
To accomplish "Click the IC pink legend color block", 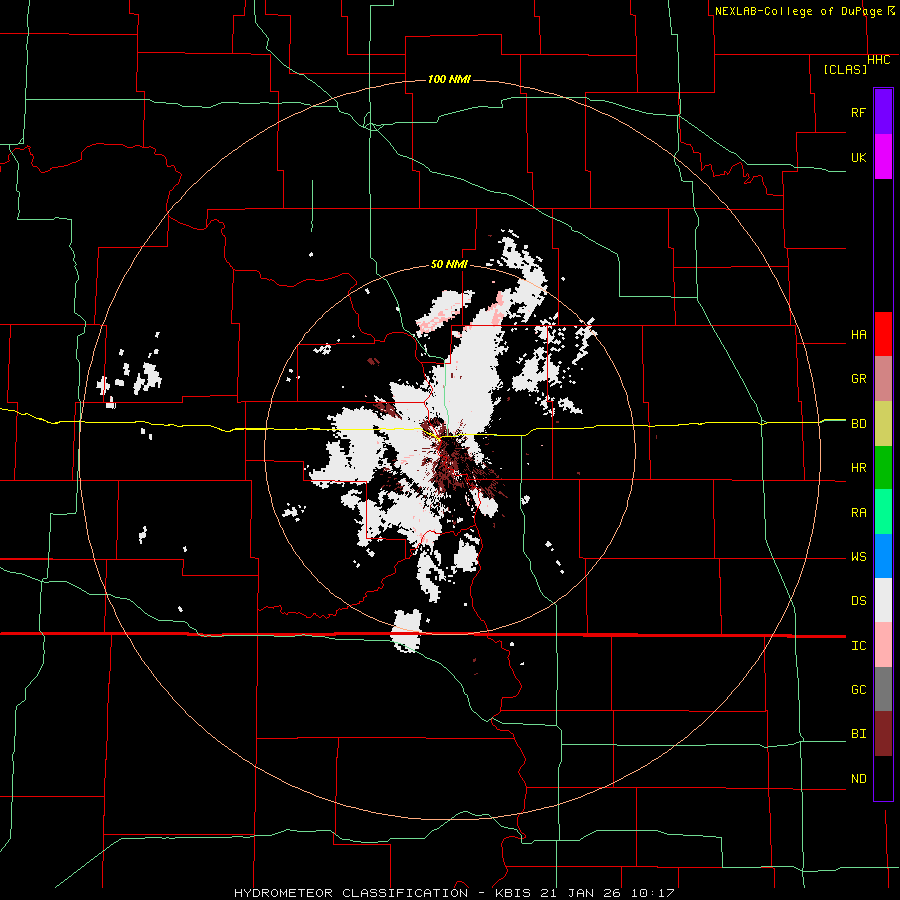I will (883, 645).
